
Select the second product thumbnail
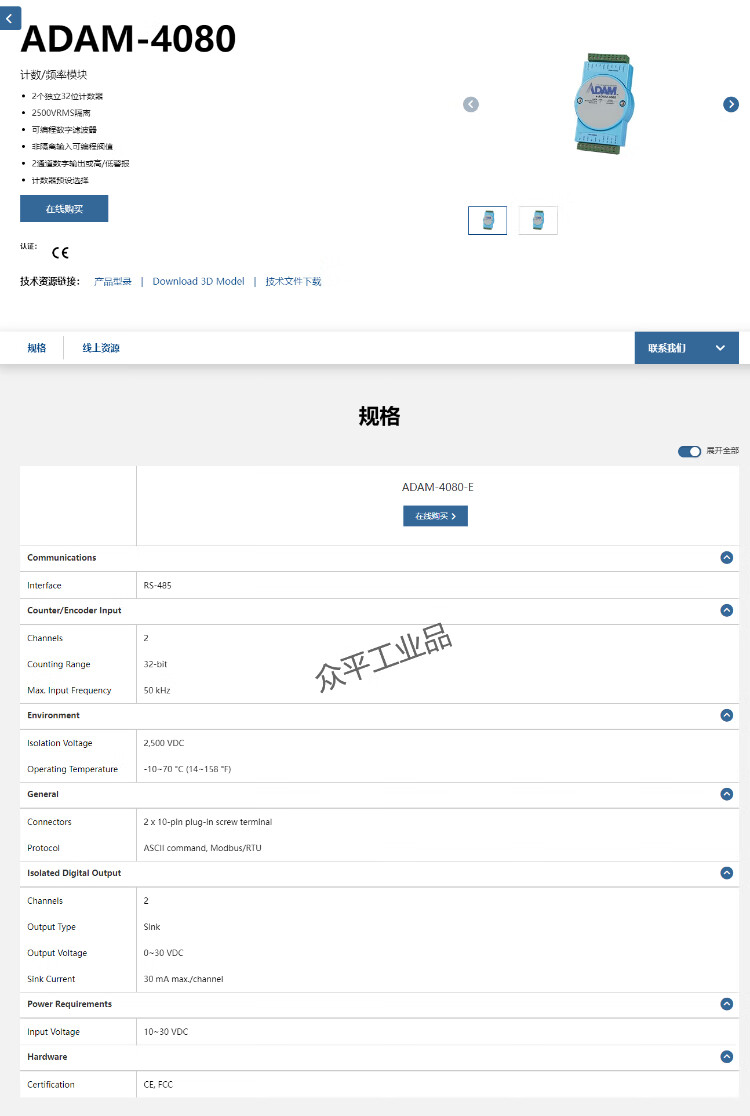[538, 220]
